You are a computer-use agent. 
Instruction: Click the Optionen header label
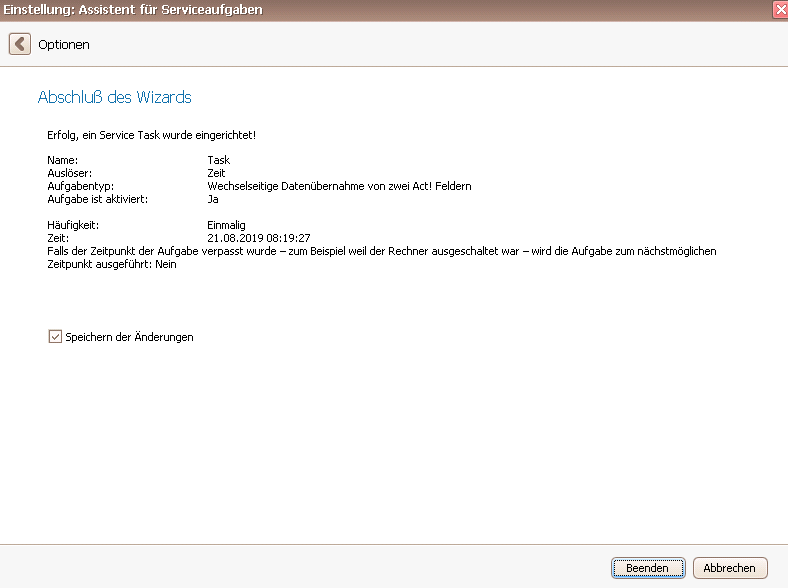point(64,45)
